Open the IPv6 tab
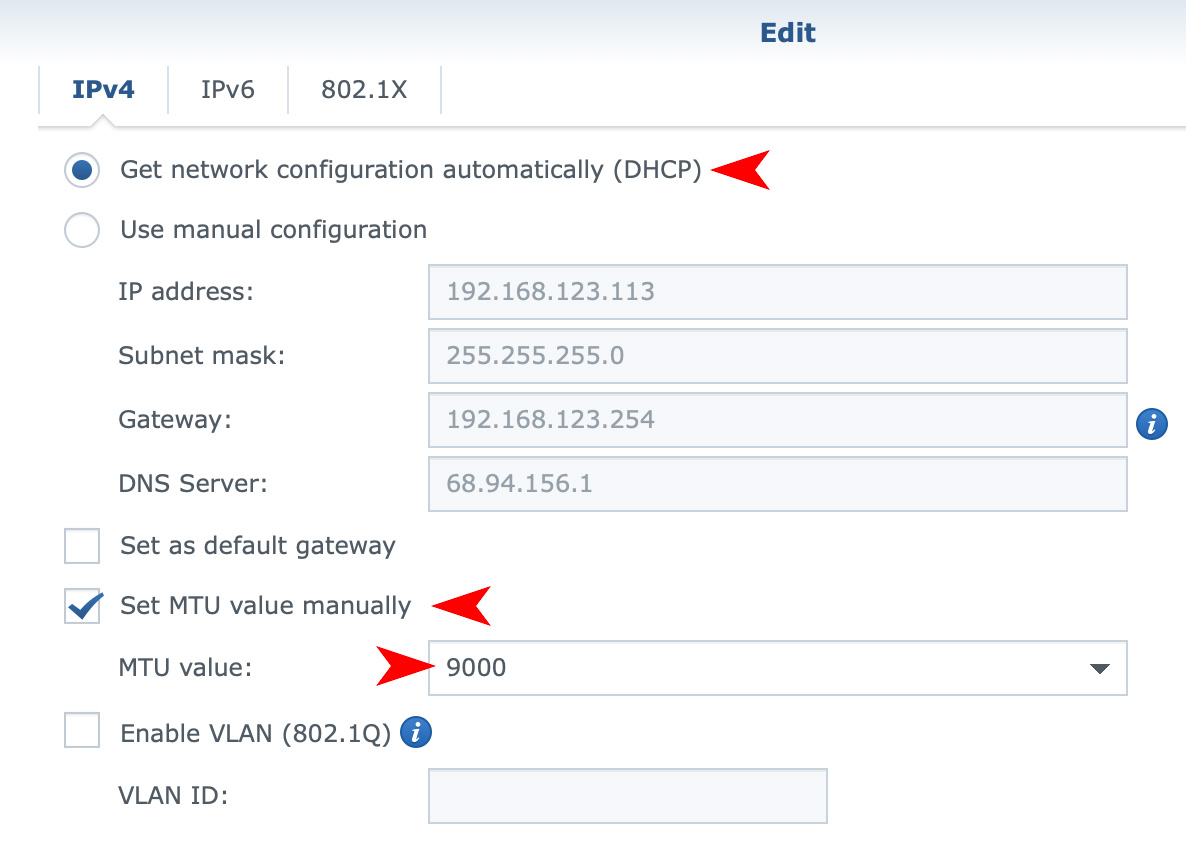The image size is (1186, 860). 228,89
